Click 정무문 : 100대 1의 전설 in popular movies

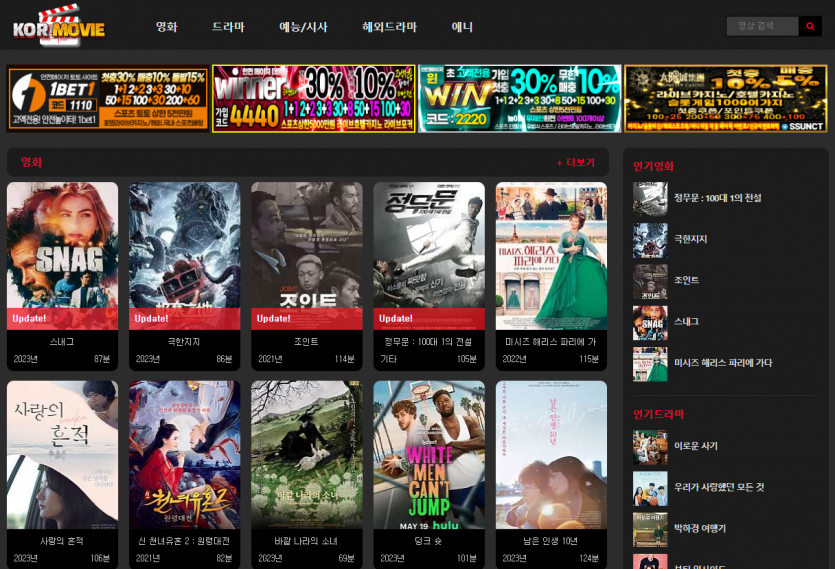click(x=717, y=198)
